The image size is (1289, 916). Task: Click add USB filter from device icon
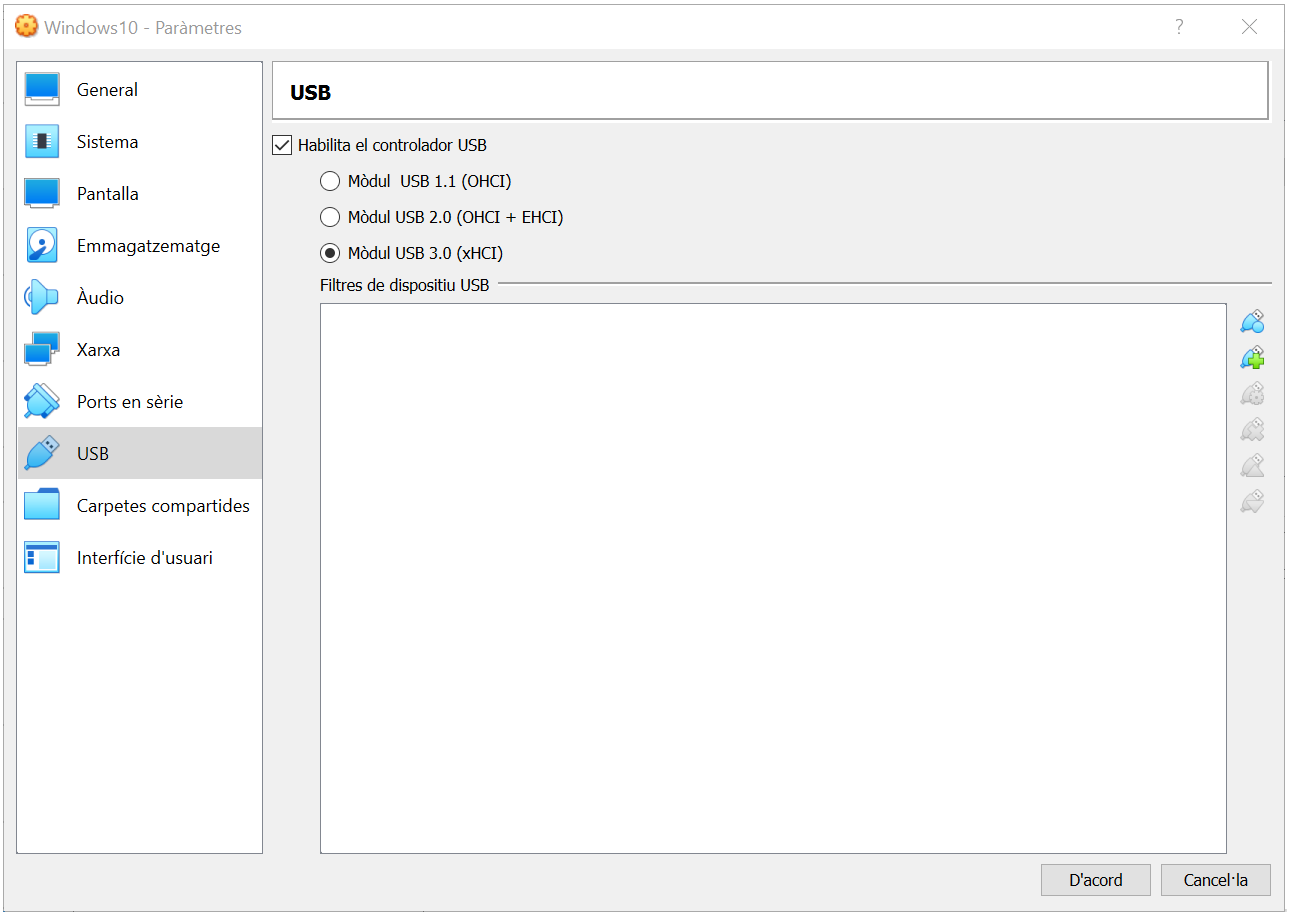tap(1252, 358)
